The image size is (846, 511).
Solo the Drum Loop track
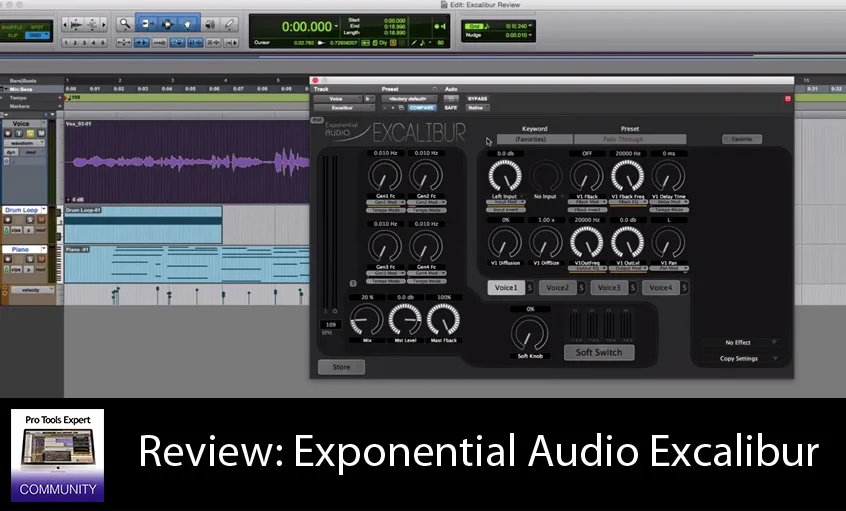pyautogui.click(x=30, y=220)
